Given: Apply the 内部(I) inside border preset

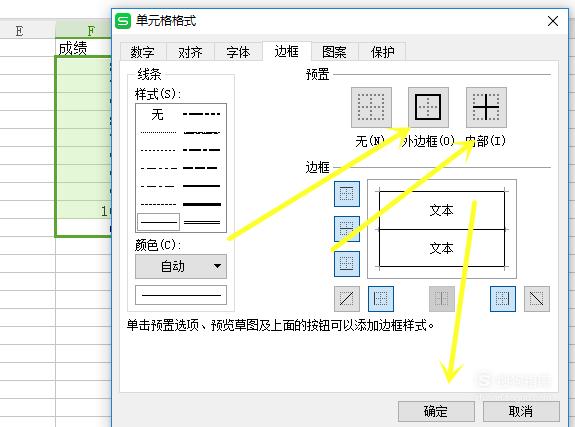Looking at the screenshot, I should 486,107.
